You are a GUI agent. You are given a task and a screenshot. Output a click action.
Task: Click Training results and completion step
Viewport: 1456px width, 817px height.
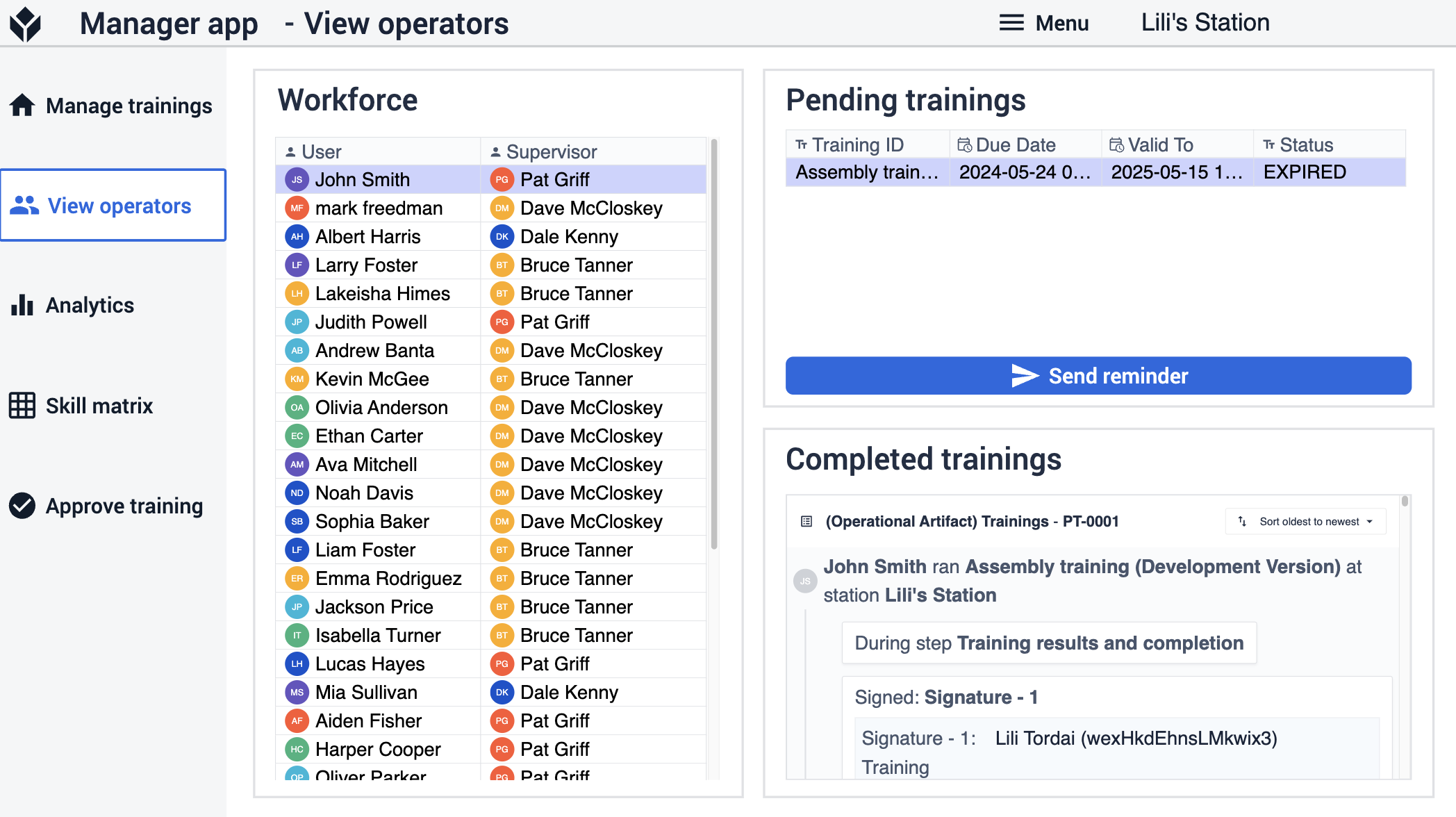pos(1100,643)
